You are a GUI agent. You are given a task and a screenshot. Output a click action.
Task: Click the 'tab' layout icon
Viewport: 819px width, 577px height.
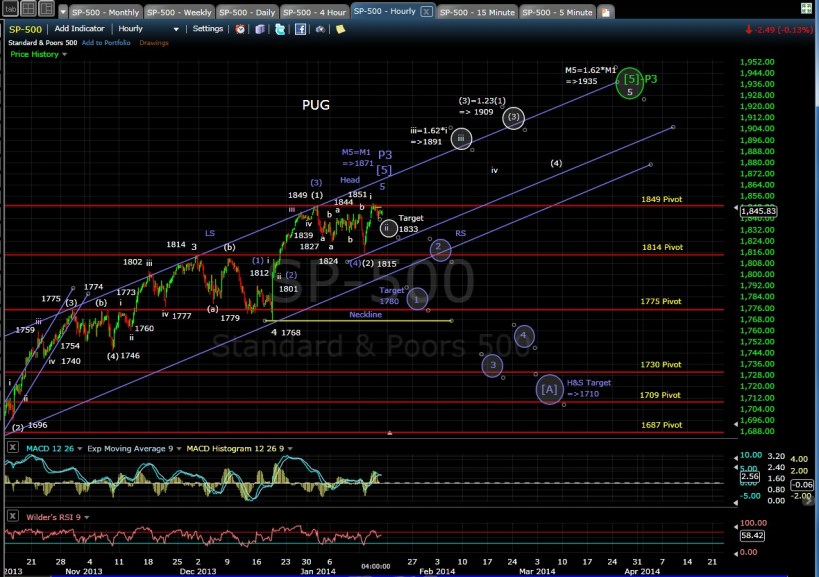click(x=10, y=8)
